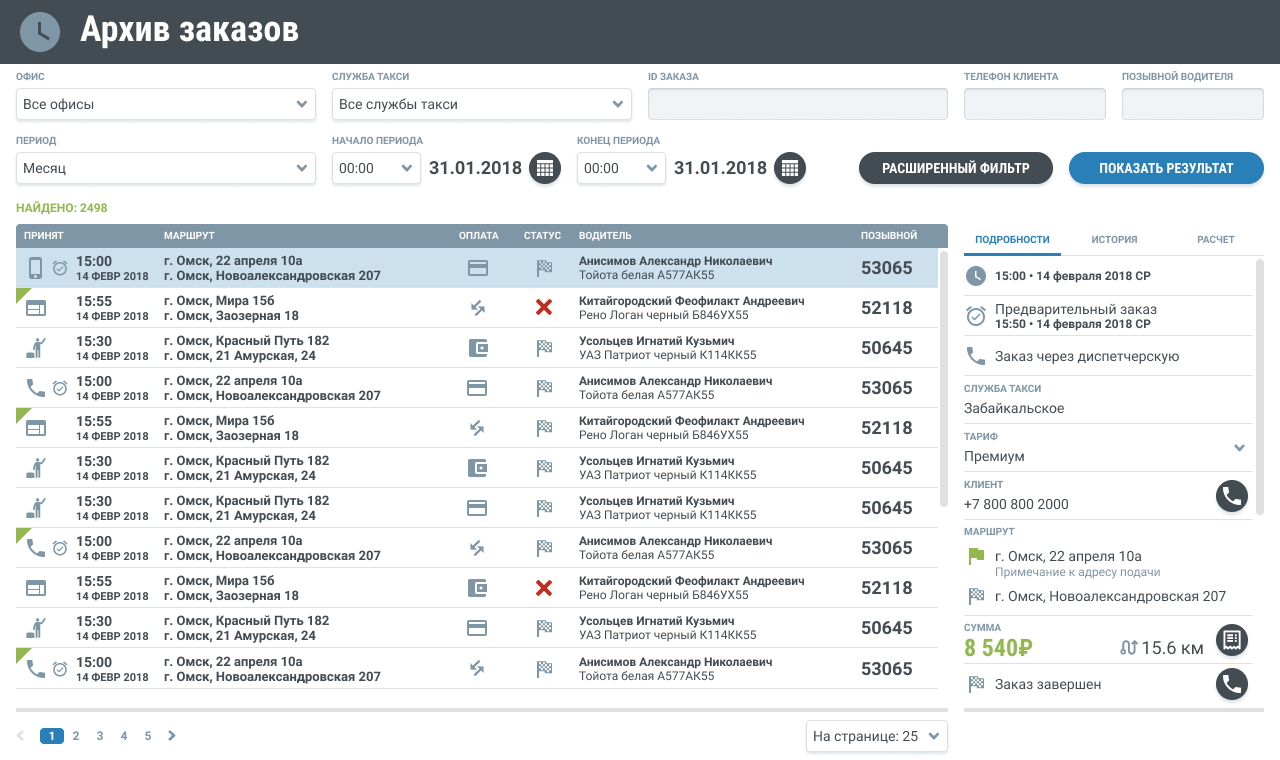This screenshot has width=1280, height=760.
Task: Click the clock icon in the header
Action: (x=39, y=31)
